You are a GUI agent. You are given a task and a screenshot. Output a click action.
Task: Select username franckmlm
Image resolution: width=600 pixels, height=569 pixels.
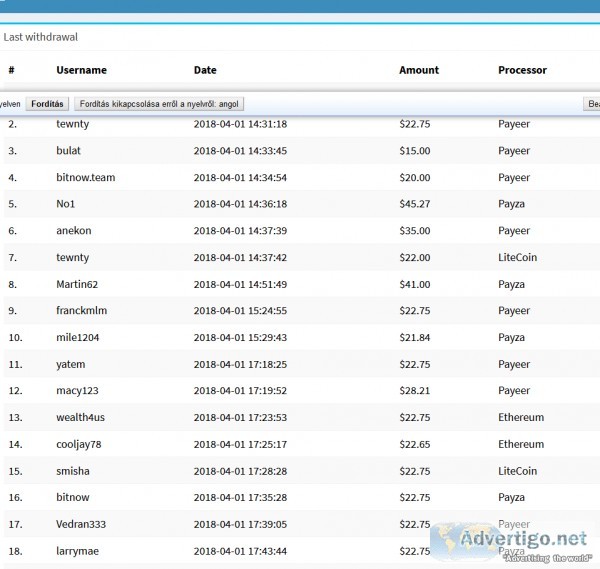pyautogui.click(x=82, y=310)
